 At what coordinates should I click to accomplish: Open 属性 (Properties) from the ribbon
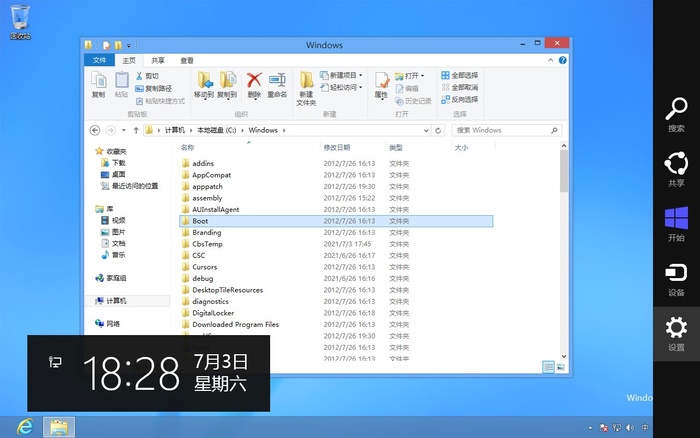coord(381,84)
